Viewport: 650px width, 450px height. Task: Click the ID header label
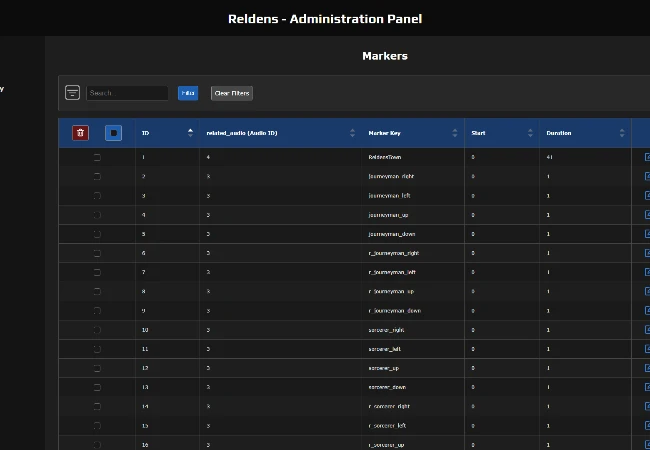[x=146, y=133]
